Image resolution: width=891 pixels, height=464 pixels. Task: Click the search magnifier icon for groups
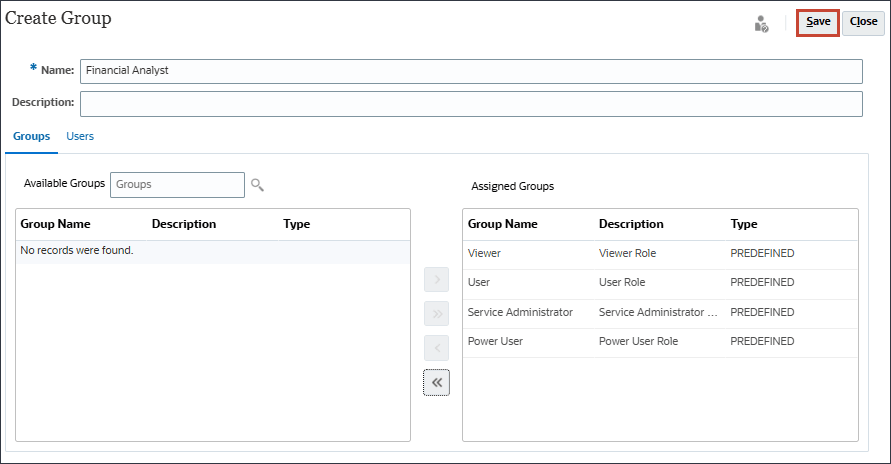pos(257,185)
